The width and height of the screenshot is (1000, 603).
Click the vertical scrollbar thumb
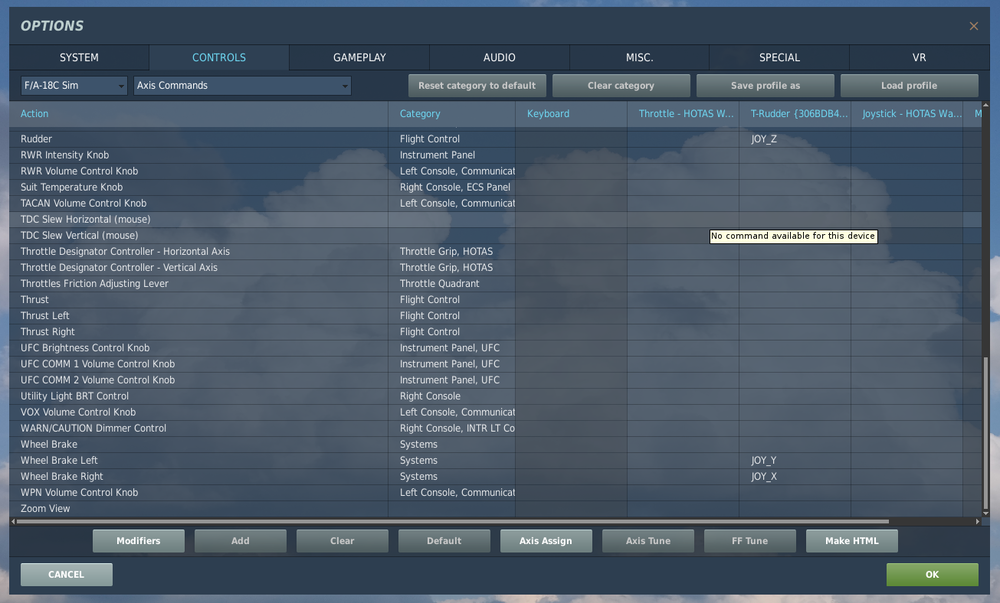[x=985, y=432]
